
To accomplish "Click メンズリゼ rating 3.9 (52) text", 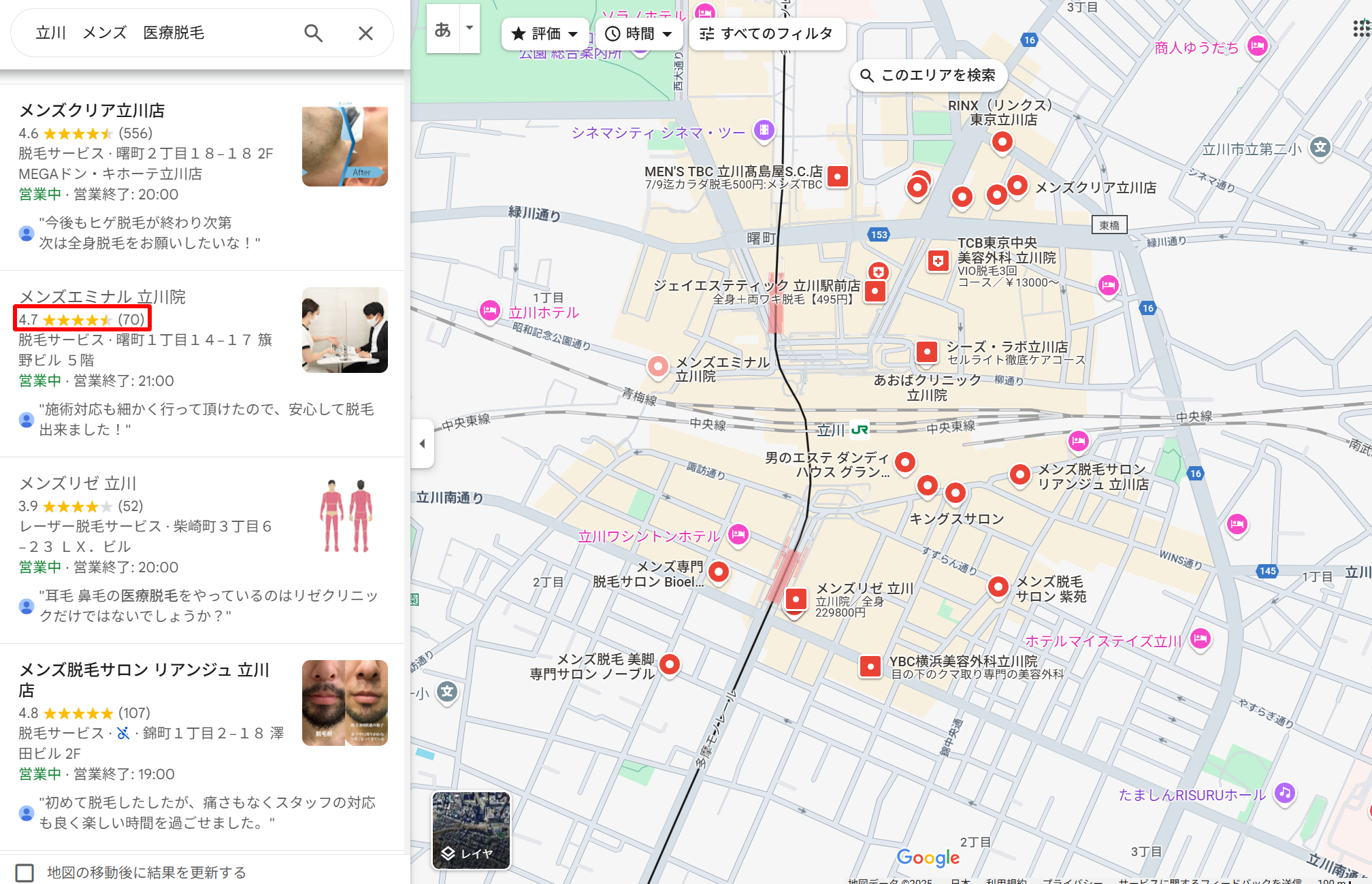I will click(81, 506).
